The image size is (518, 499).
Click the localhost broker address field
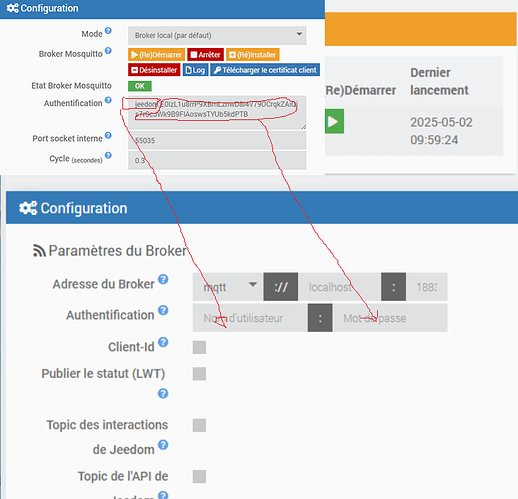tap(340, 287)
